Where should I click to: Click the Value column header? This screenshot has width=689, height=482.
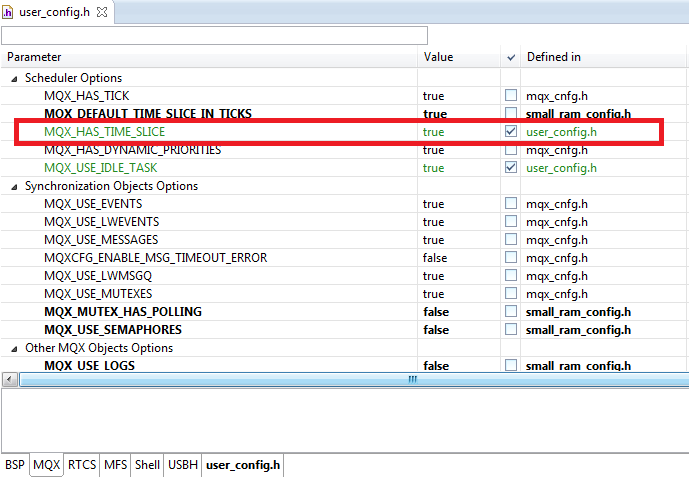[459, 57]
